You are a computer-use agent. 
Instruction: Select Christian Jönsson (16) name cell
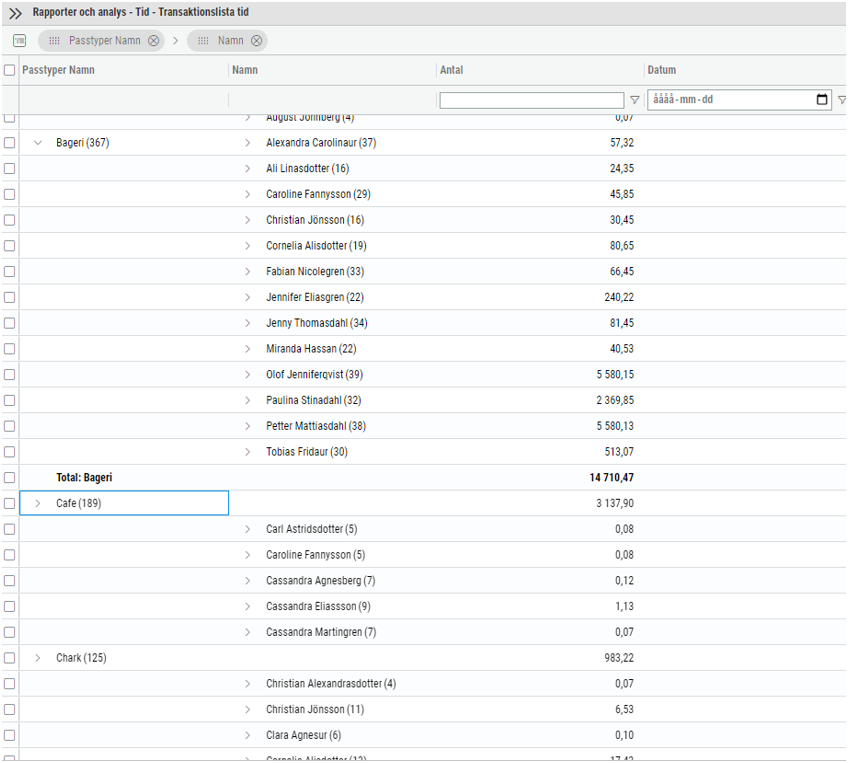point(315,220)
